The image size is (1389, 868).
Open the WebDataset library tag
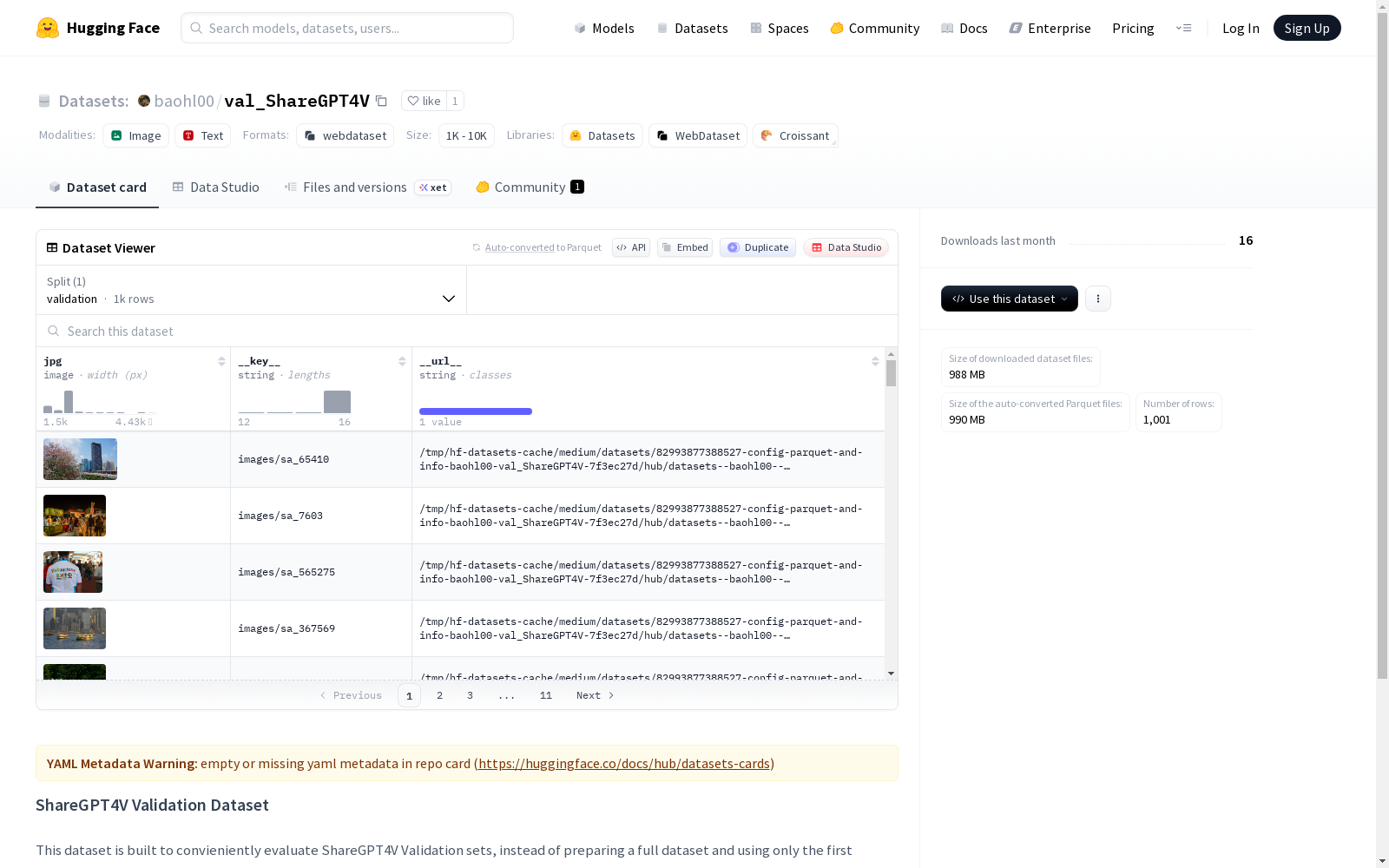click(x=698, y=135)
